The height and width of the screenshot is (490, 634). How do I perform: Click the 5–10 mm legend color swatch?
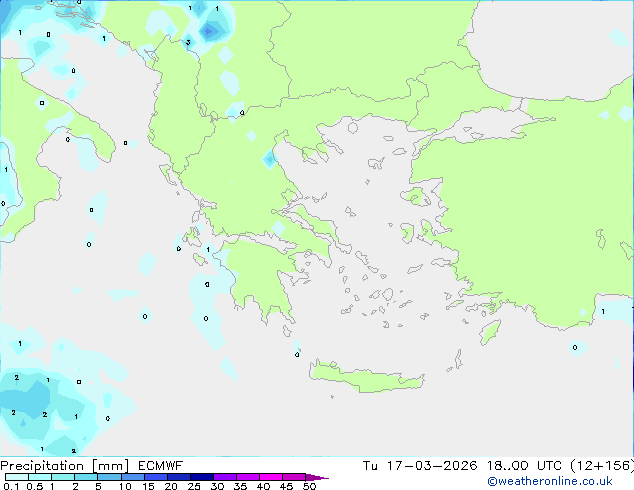109,477
